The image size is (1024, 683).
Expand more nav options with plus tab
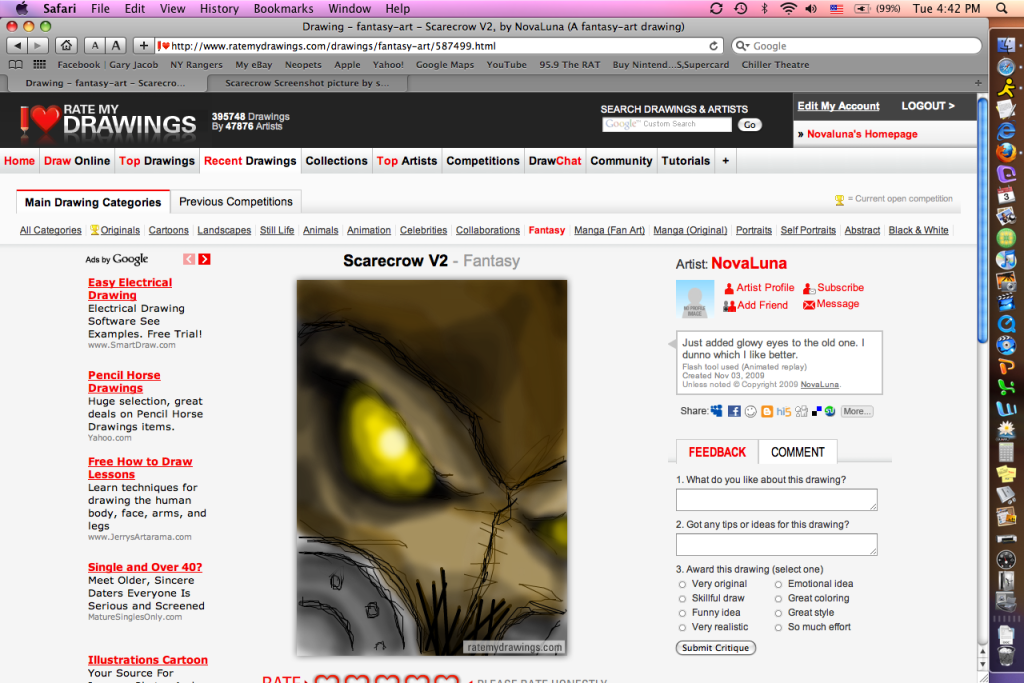tap(726, 161)
